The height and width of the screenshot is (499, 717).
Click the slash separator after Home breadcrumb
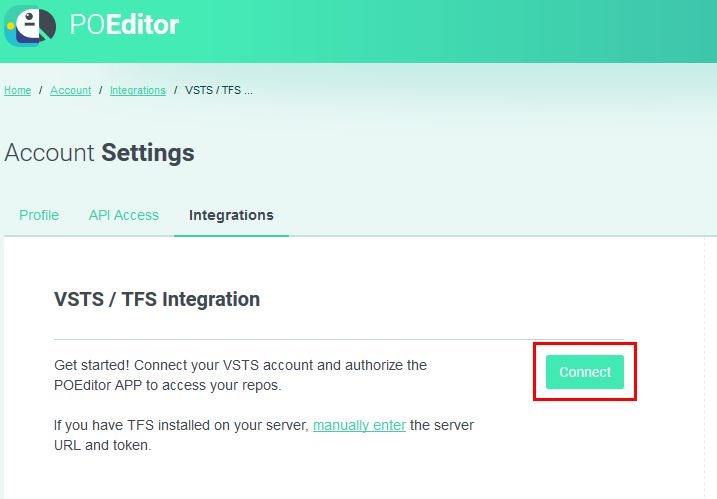[41, 90]
